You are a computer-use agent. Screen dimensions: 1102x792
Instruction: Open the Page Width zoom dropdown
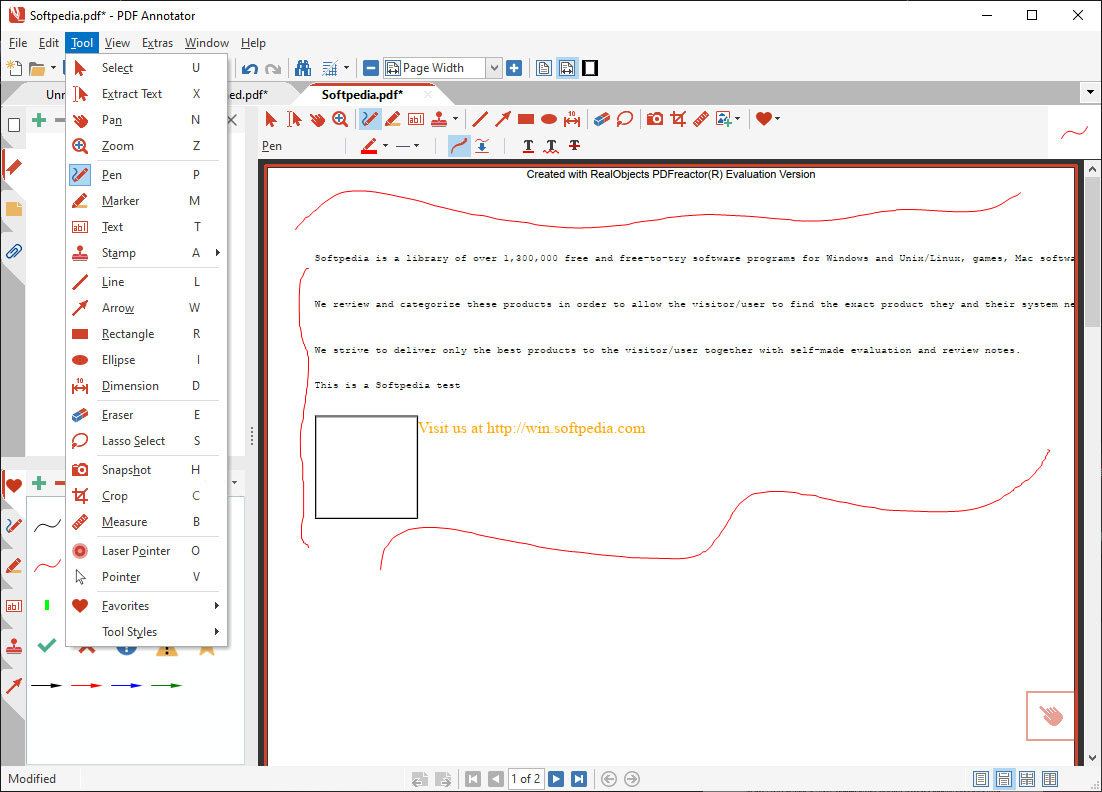point(493,68)
